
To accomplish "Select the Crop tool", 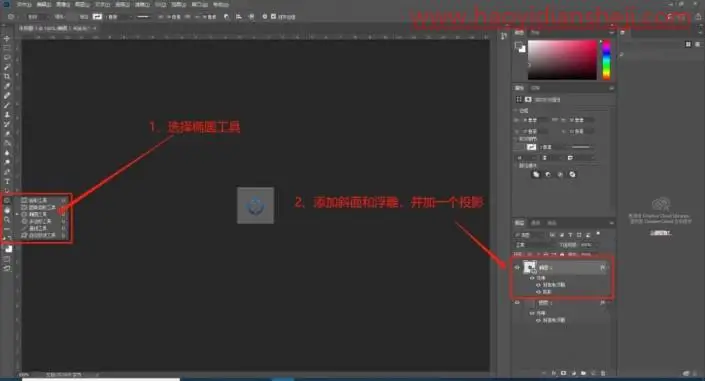I will [x=7, y=76].
